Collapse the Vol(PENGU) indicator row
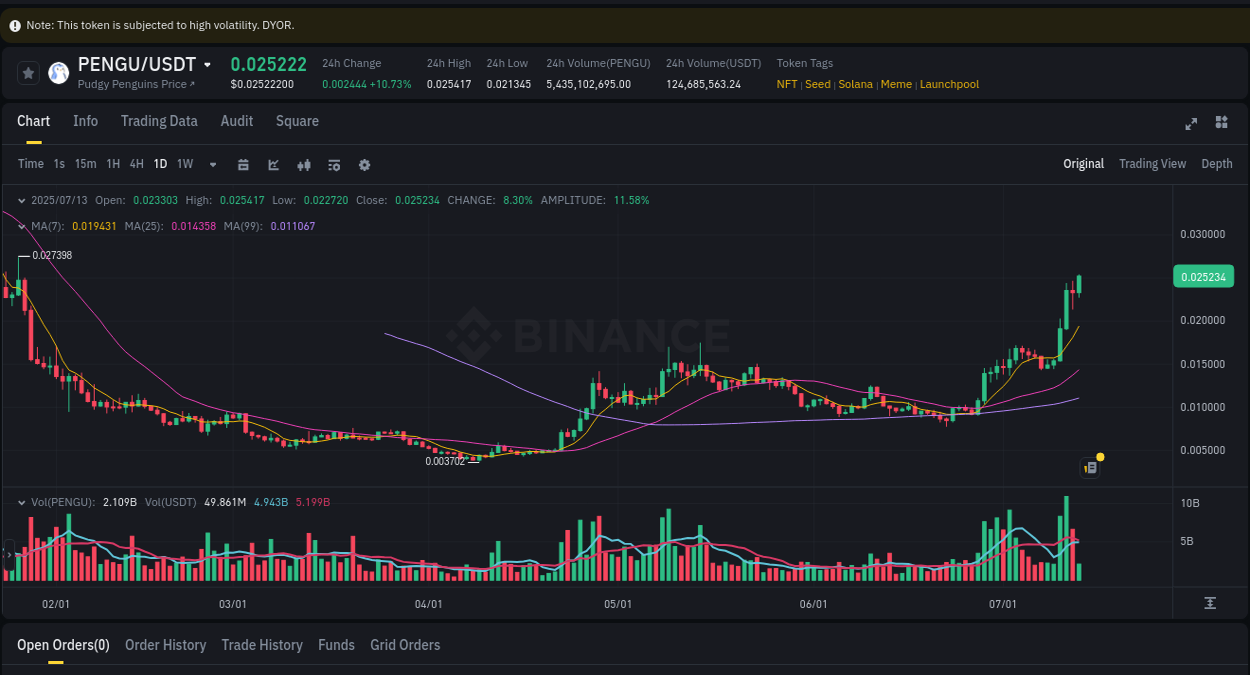 [x=23, y=501]
